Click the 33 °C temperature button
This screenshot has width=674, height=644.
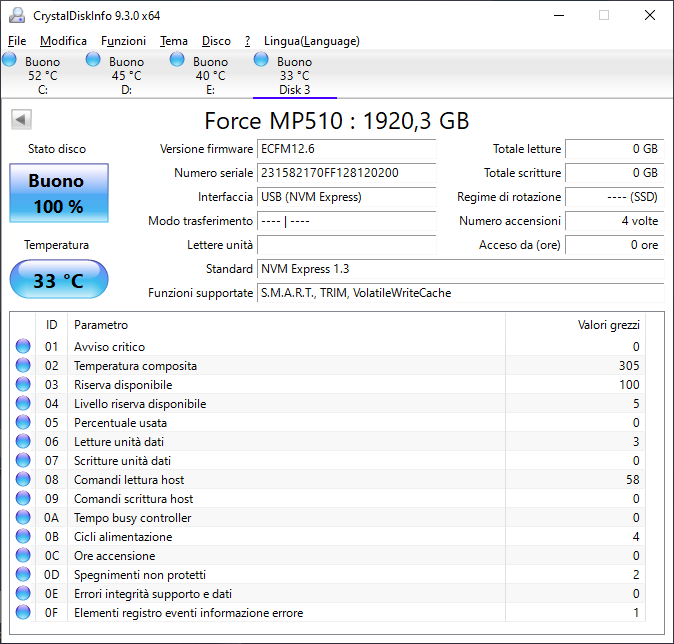tap(59, 279)
